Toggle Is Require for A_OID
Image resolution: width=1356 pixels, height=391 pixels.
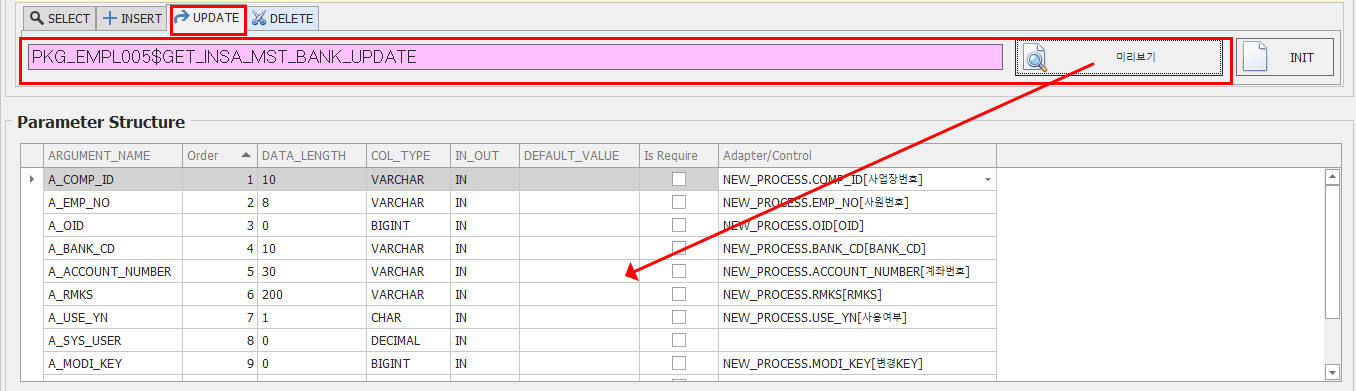(679, 225)
